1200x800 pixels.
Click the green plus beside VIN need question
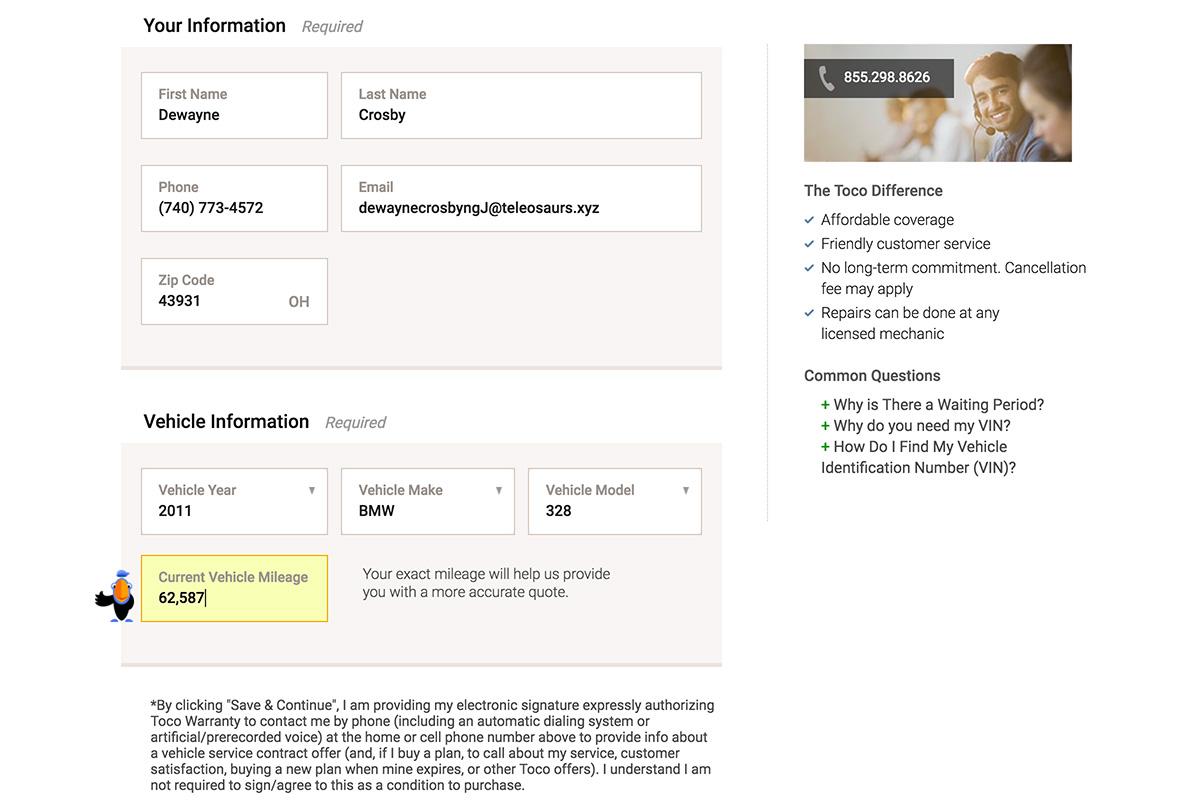coord(825,426)
